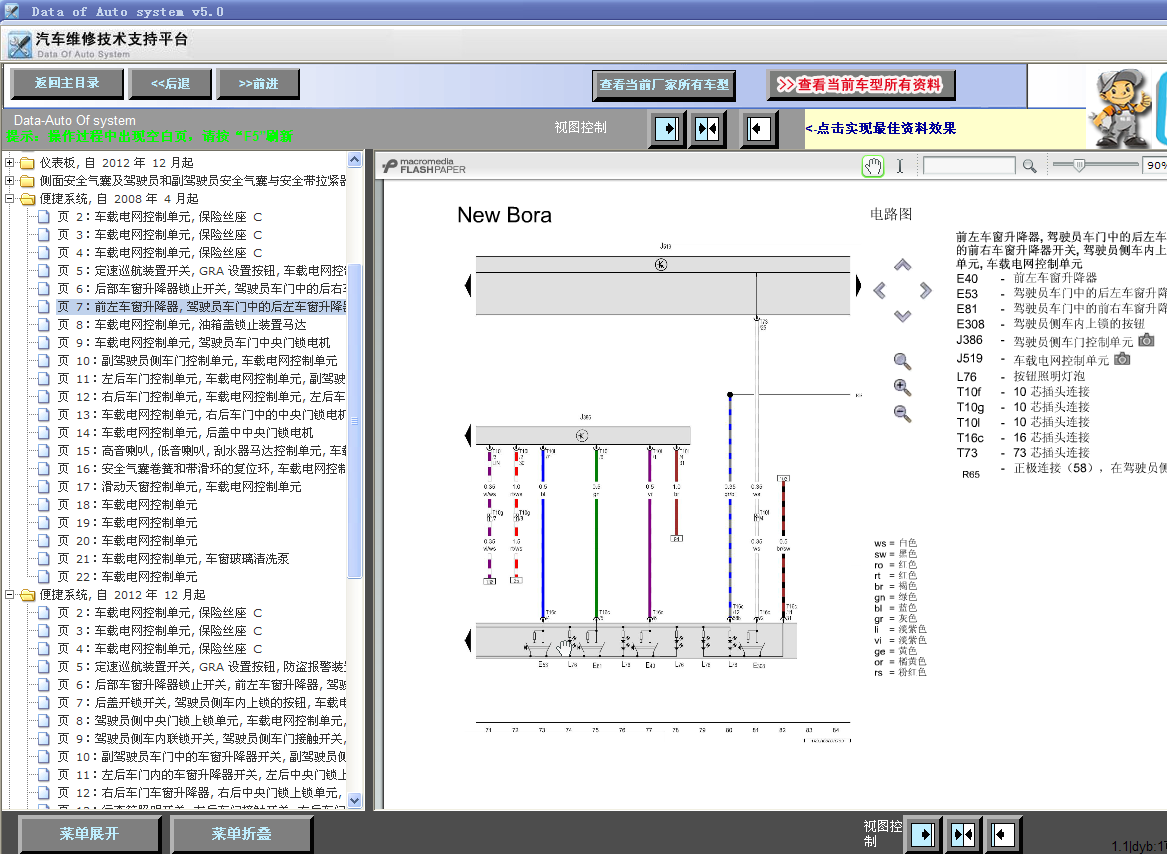Viewport: 1167px width, 854px height.
Task: Select the hand pan tool in FlashPaper toolbar
Action: click(873, 166)
